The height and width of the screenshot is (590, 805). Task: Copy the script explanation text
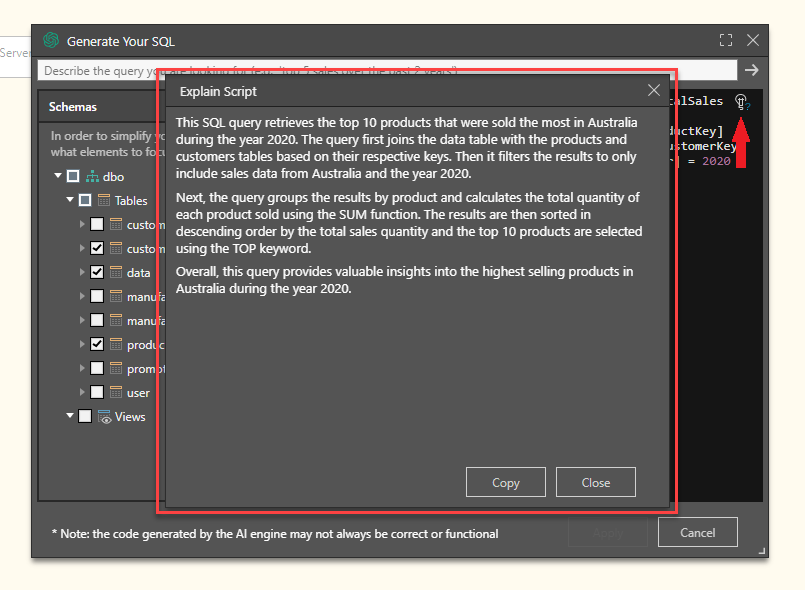[x=505, y=482]
